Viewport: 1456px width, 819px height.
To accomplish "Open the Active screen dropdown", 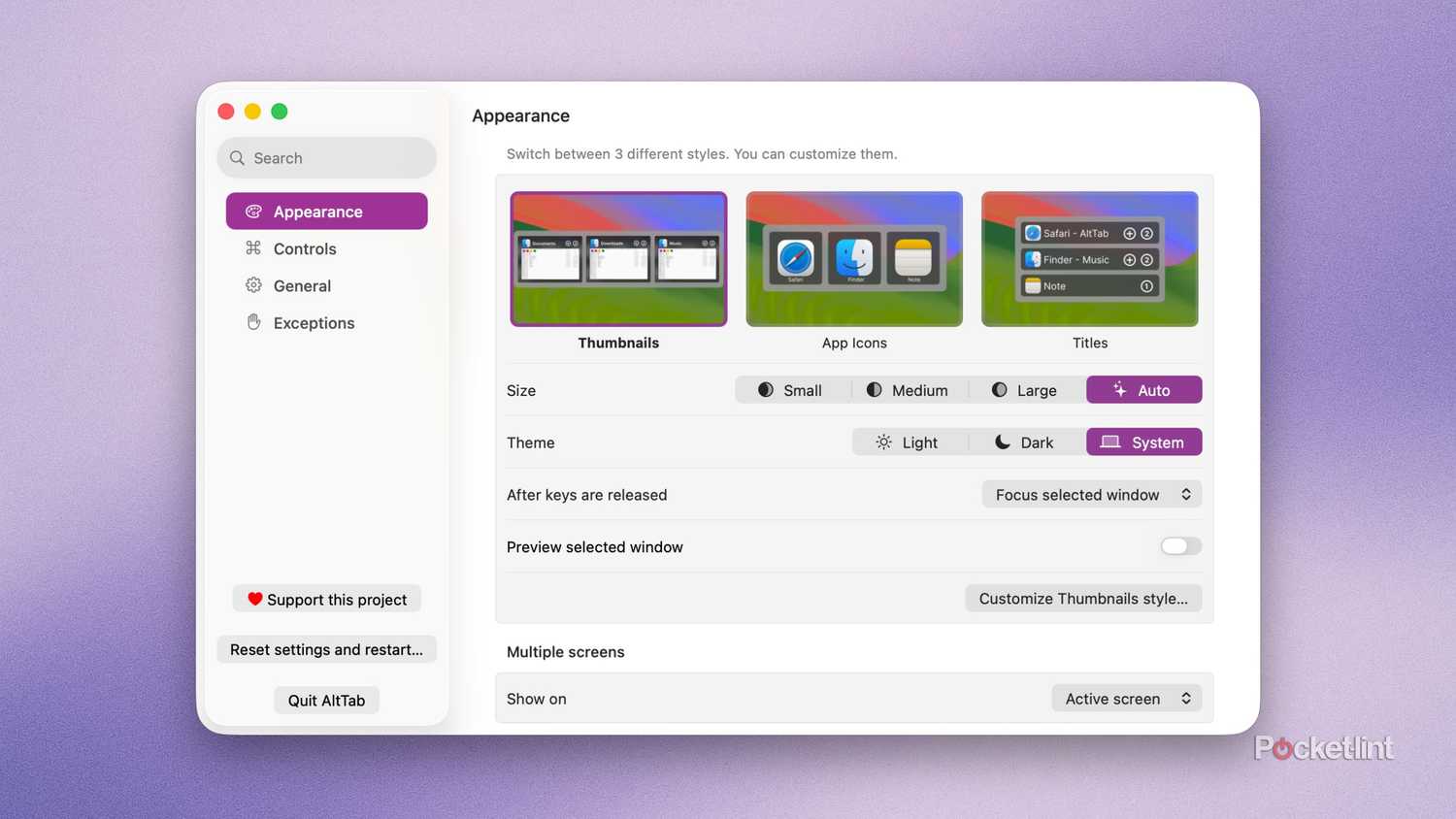I will pyautogui.click(x=1127, y=698).
